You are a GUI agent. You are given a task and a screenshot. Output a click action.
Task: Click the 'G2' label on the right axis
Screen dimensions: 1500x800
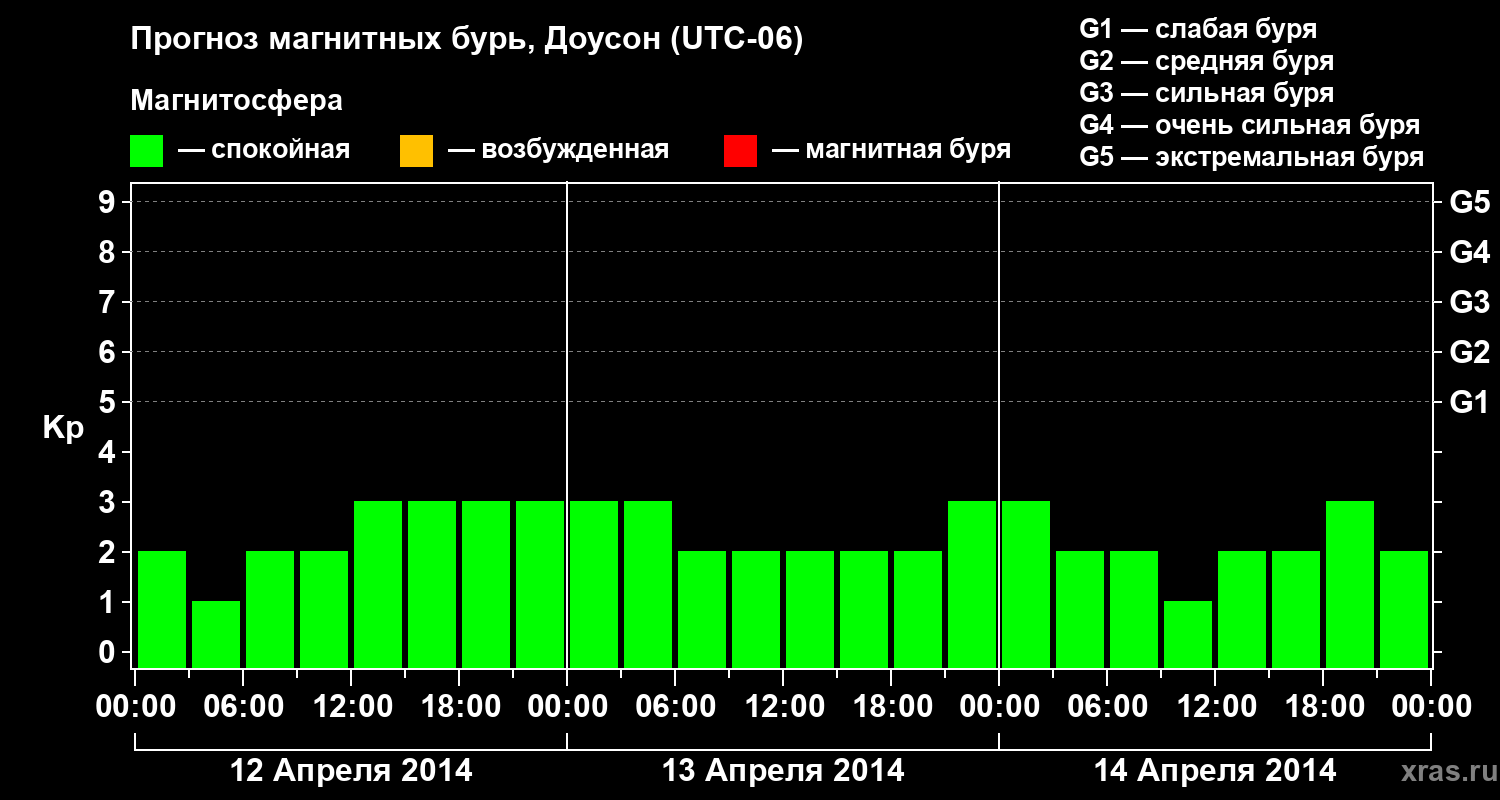pyautogui.click(x=1470, y=352)
